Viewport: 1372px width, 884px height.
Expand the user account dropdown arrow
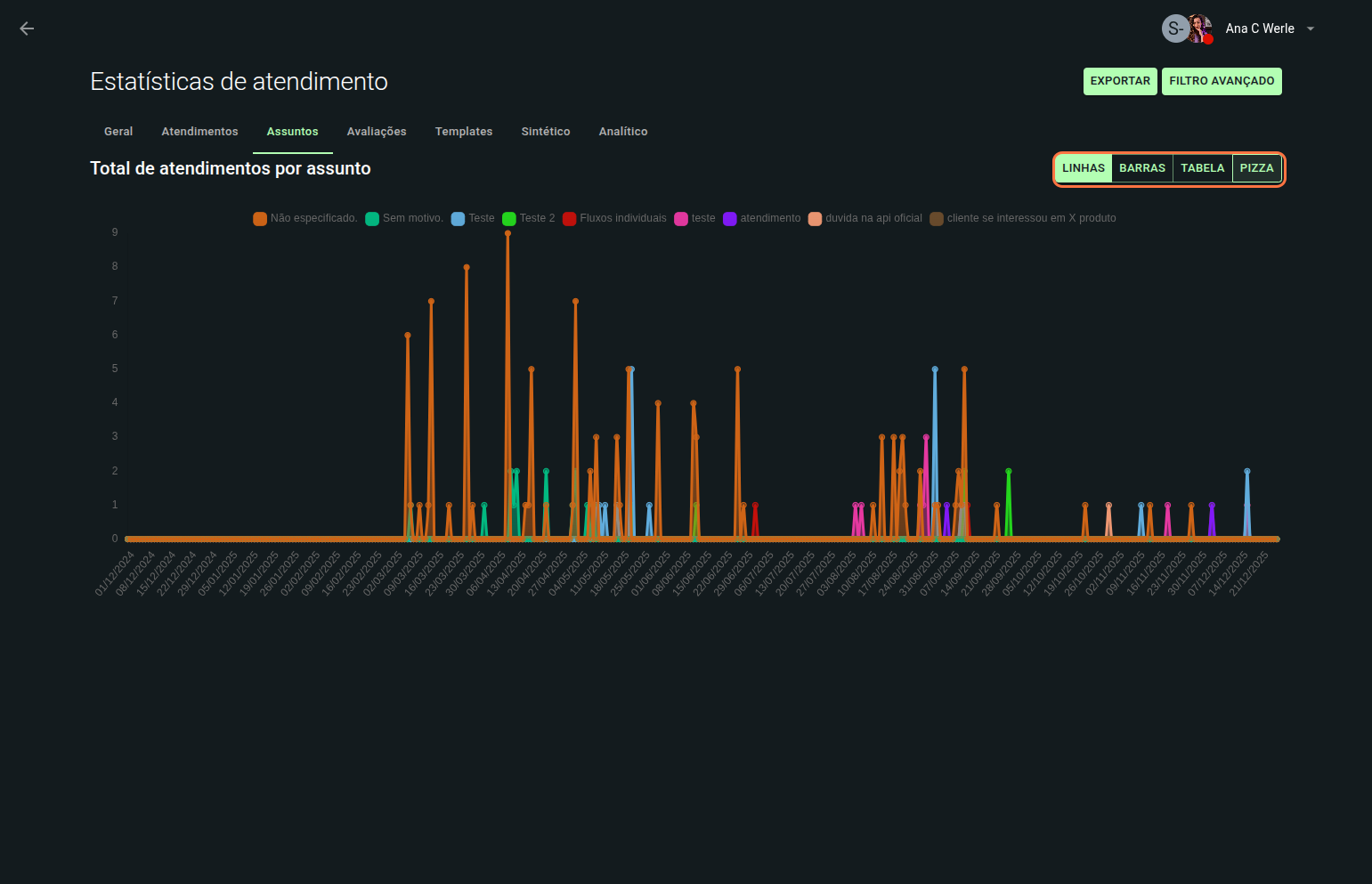point(1311,28)
